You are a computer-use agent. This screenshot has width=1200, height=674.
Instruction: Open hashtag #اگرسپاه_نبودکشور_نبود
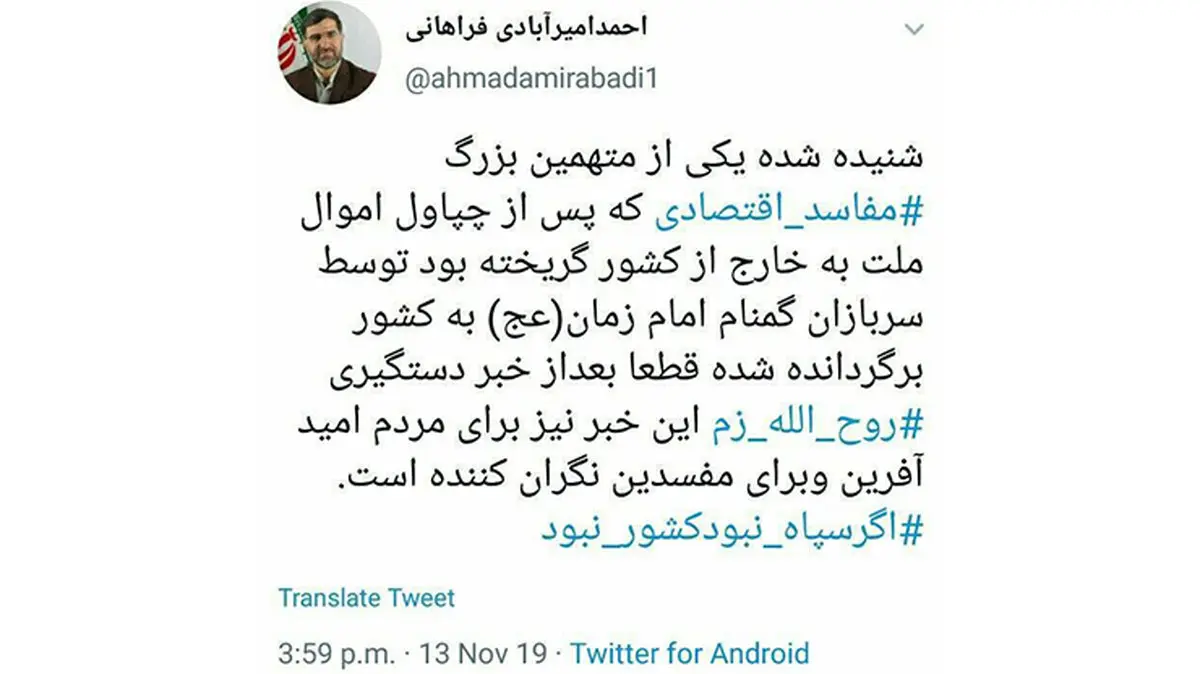tap(730, 529)
